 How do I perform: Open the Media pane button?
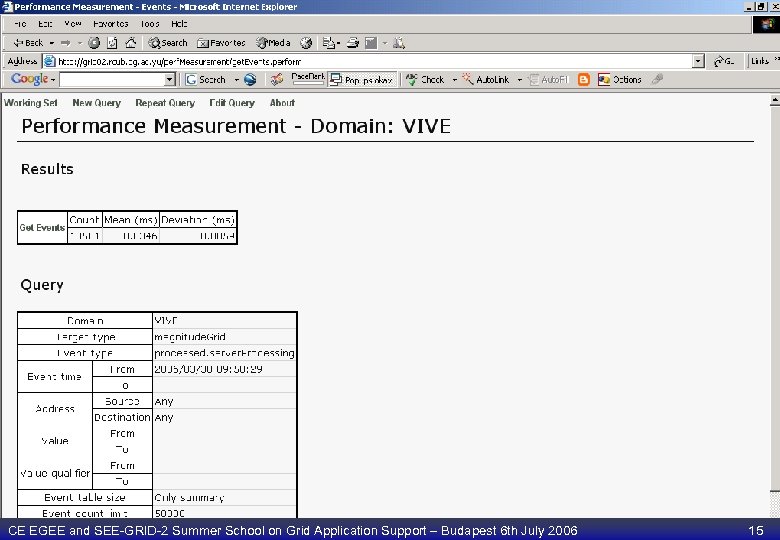pyautogui.click(x=273, y=43)
